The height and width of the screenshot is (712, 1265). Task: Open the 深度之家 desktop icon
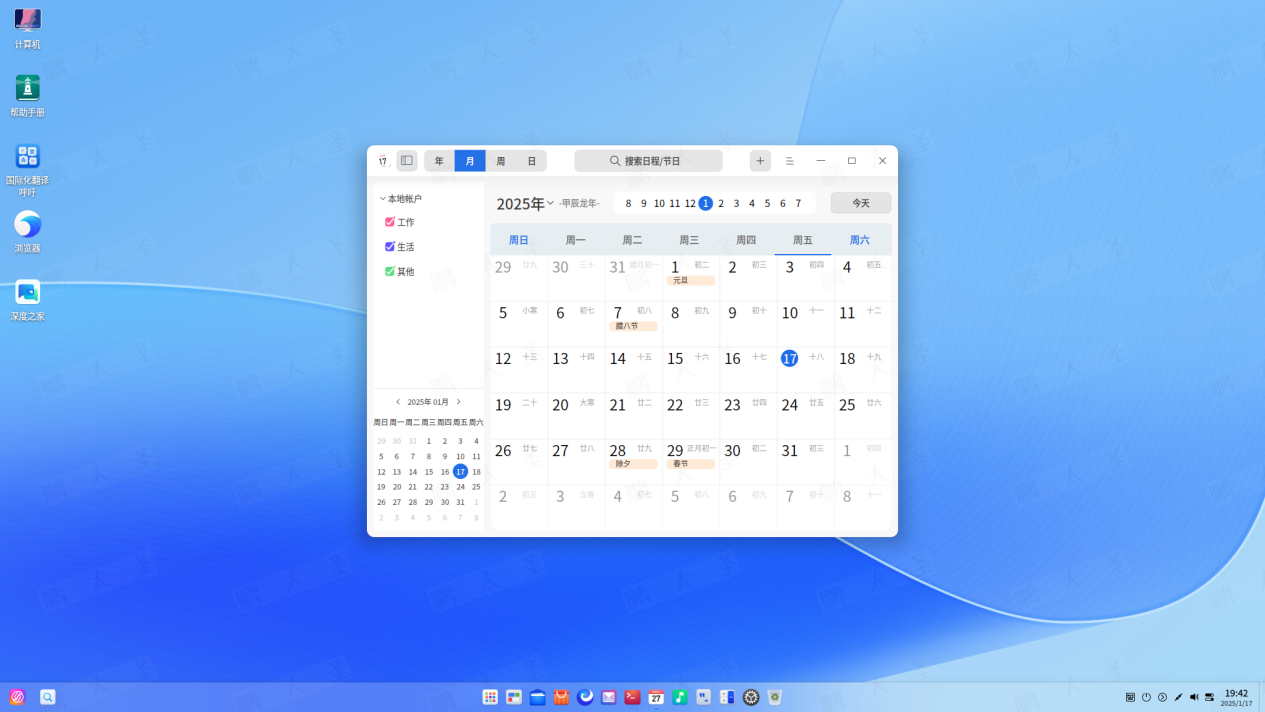27,300
